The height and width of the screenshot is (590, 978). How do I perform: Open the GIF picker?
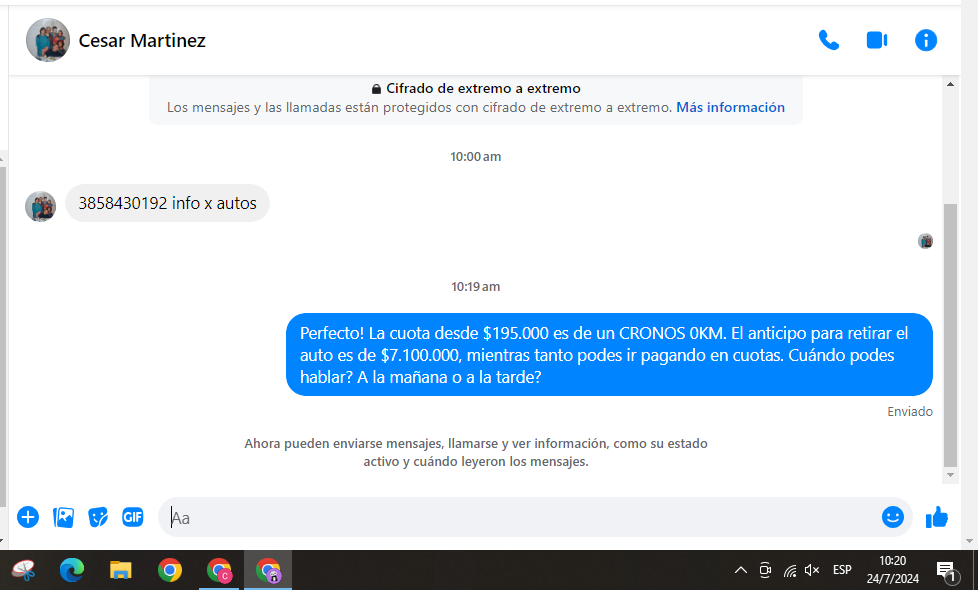[133, 517]
